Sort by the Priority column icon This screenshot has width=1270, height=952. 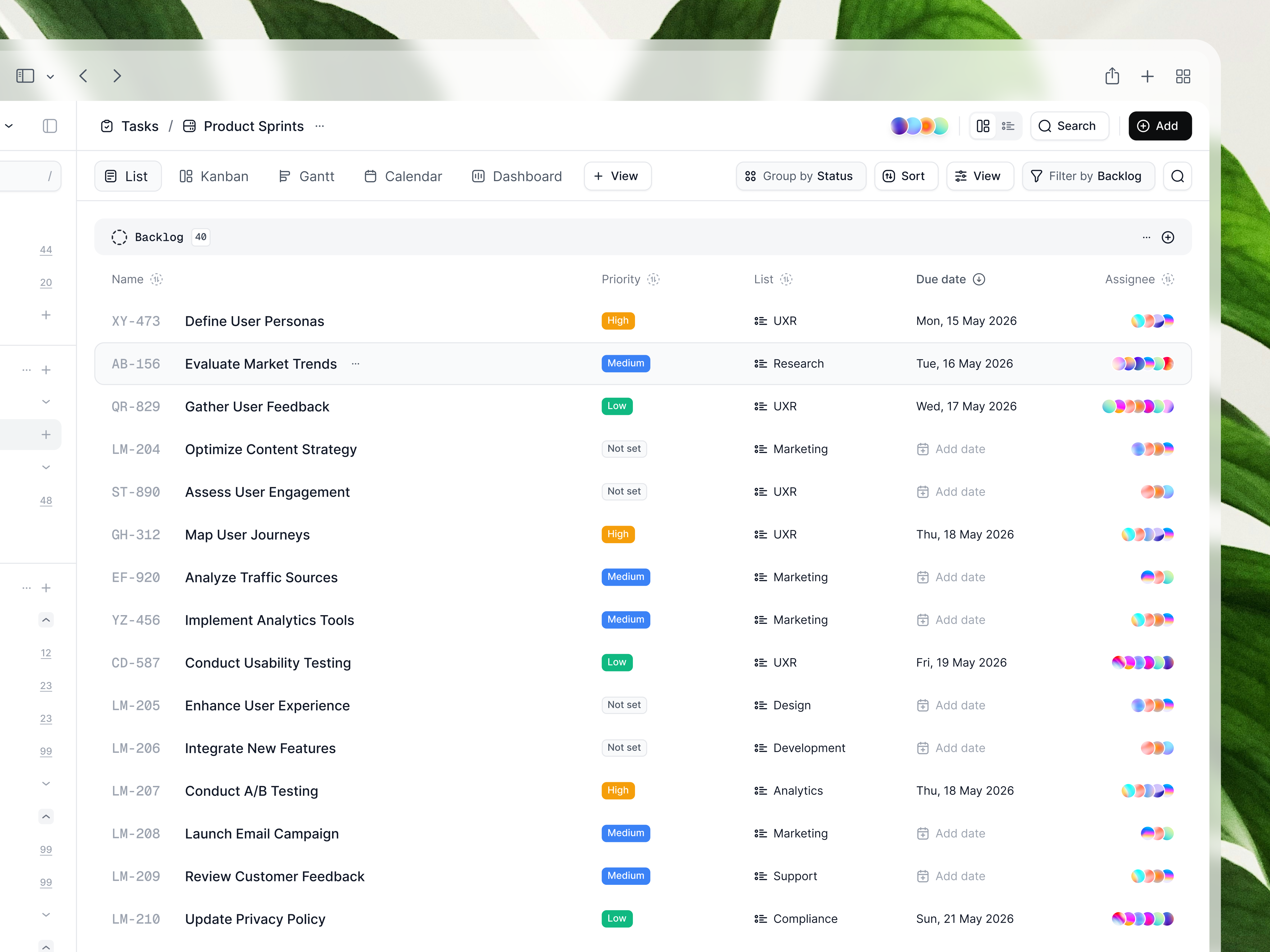[653, 280]
